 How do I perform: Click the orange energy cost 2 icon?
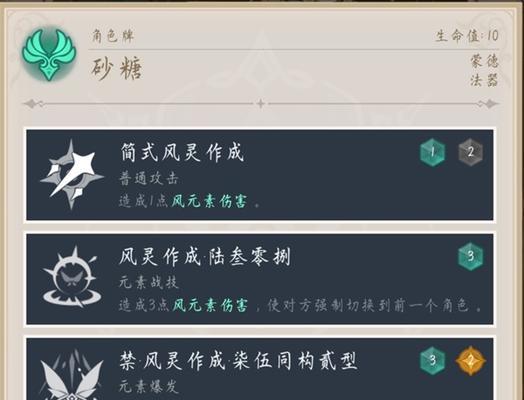(x=471, y=361)
